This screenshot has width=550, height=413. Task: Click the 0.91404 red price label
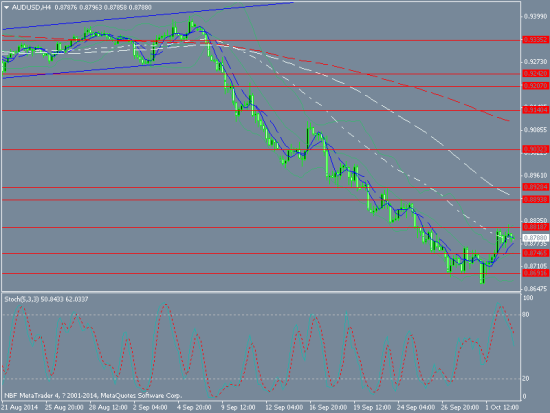pyautogui.click(x=535, y=110)
